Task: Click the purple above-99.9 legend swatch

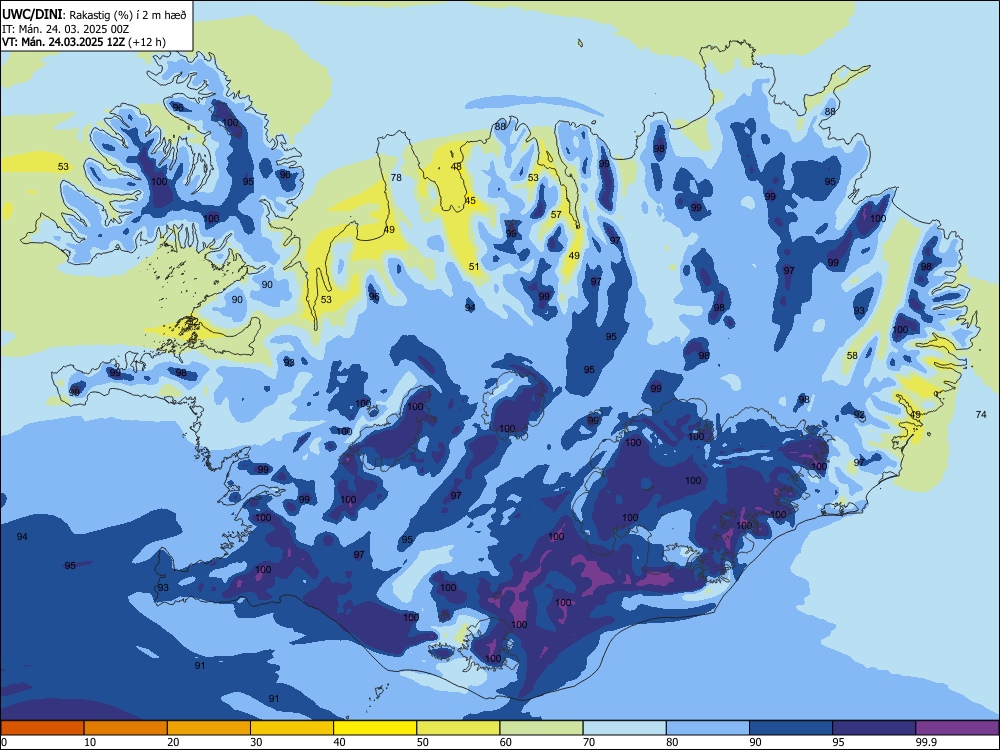Action: coord(957,728)
